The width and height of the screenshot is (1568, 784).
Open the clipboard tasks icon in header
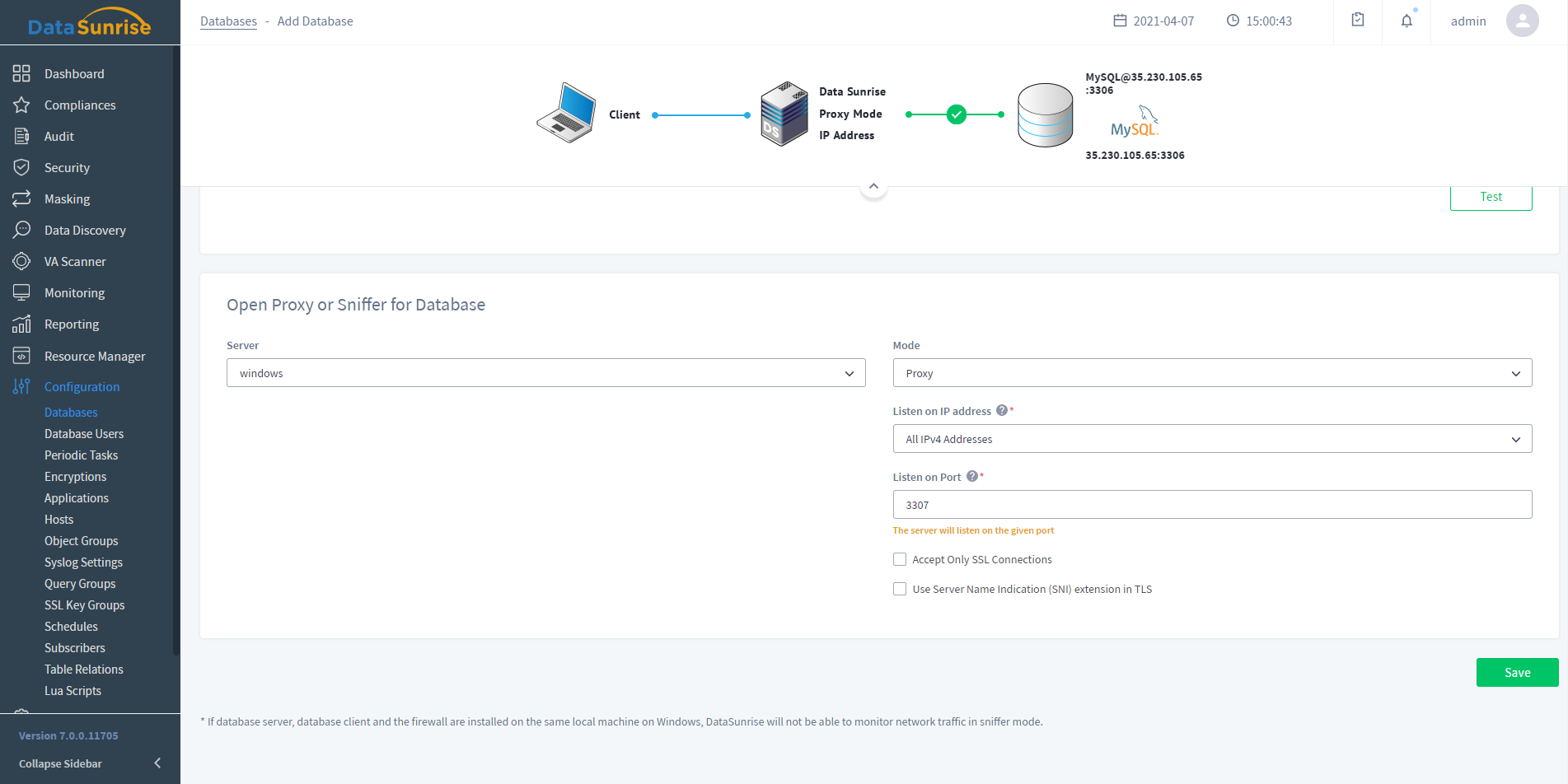click(x=1358, y=20)
